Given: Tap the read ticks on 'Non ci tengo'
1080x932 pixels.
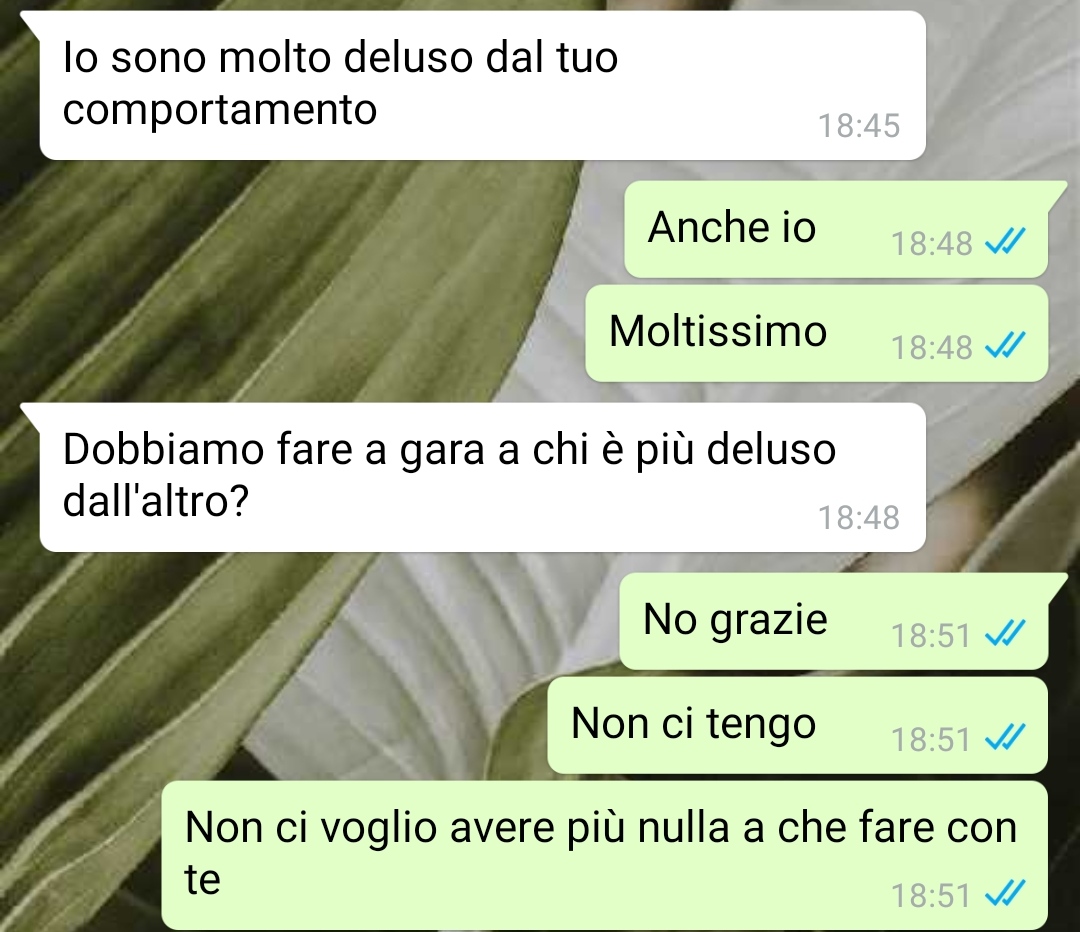Looking at the screenshot, I should tap(1005, 738).
